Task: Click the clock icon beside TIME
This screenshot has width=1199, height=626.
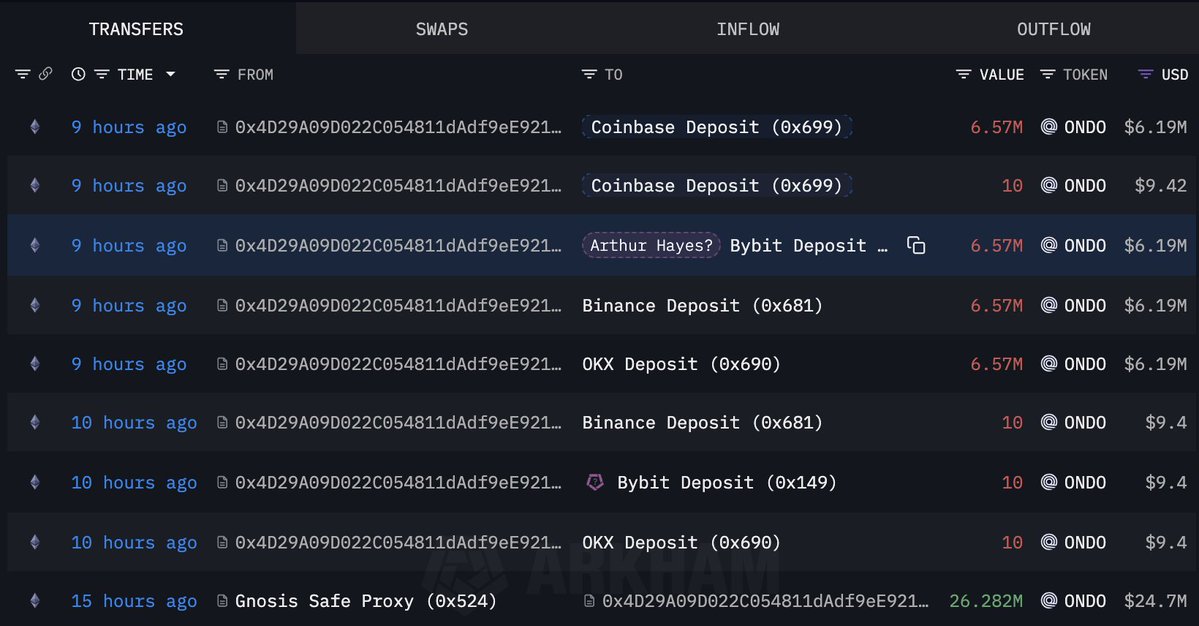Action: pos(78,74)
